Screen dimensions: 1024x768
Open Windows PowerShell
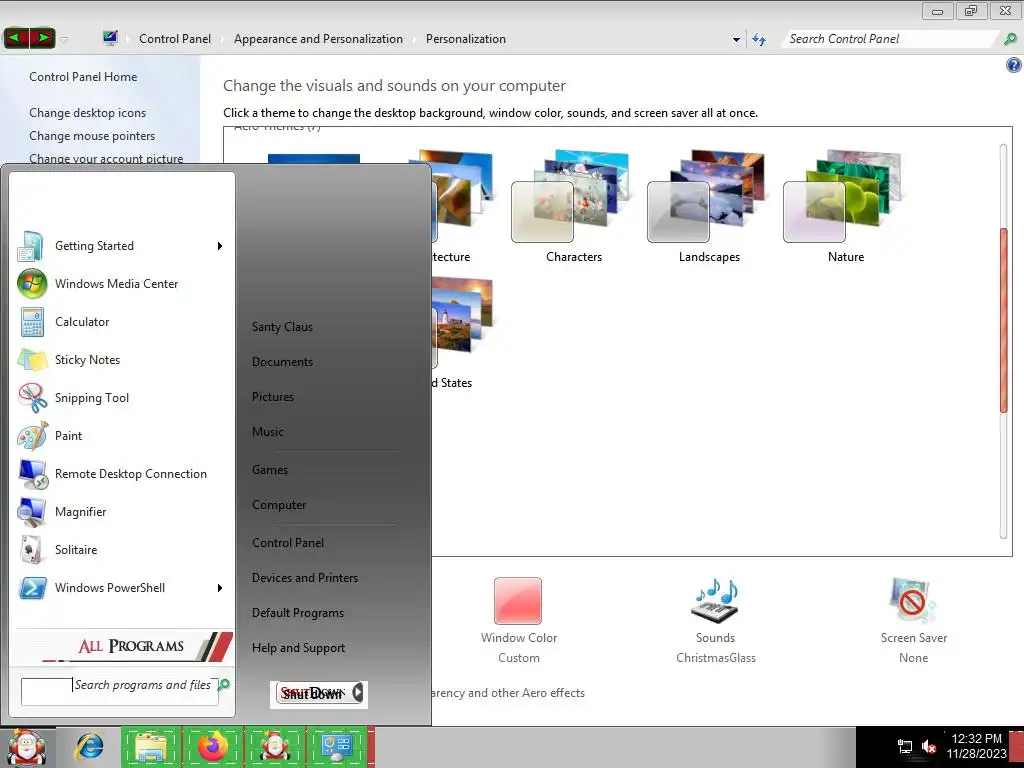pyautogui.click(x=120, y=587)
